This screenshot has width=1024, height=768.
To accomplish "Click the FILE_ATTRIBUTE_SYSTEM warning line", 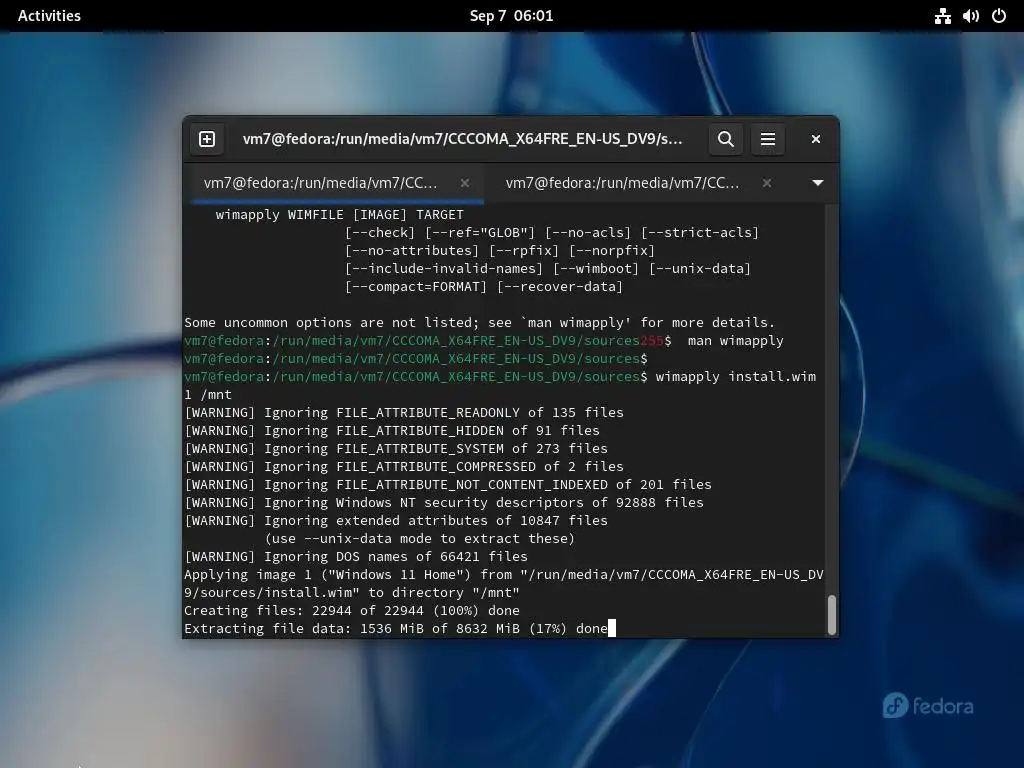I will coord(396,449).
